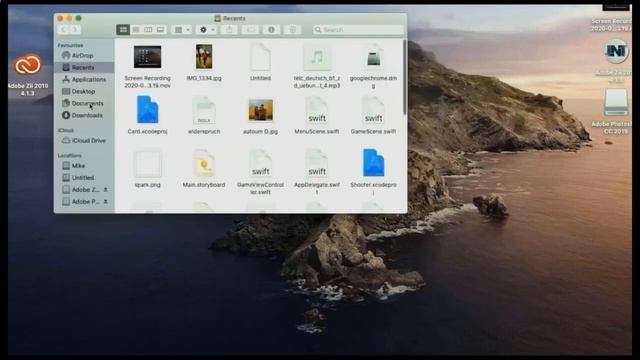The width and height of the screenshot is (640, 360).
Task: Click the Adobe Zii 2019 4.1.3 desktop icon
Action: 28,64
